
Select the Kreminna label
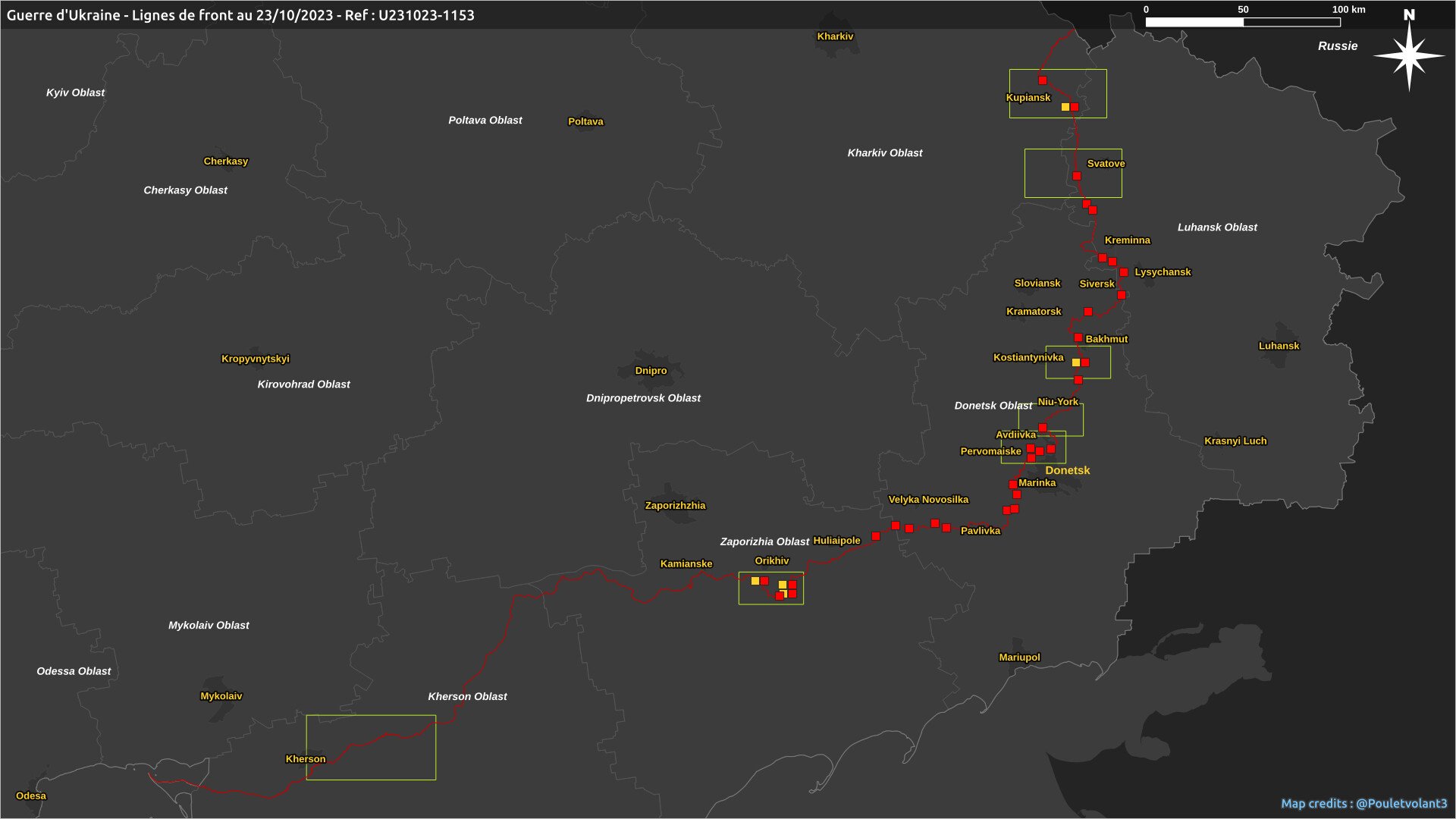tap(1127, 240)
